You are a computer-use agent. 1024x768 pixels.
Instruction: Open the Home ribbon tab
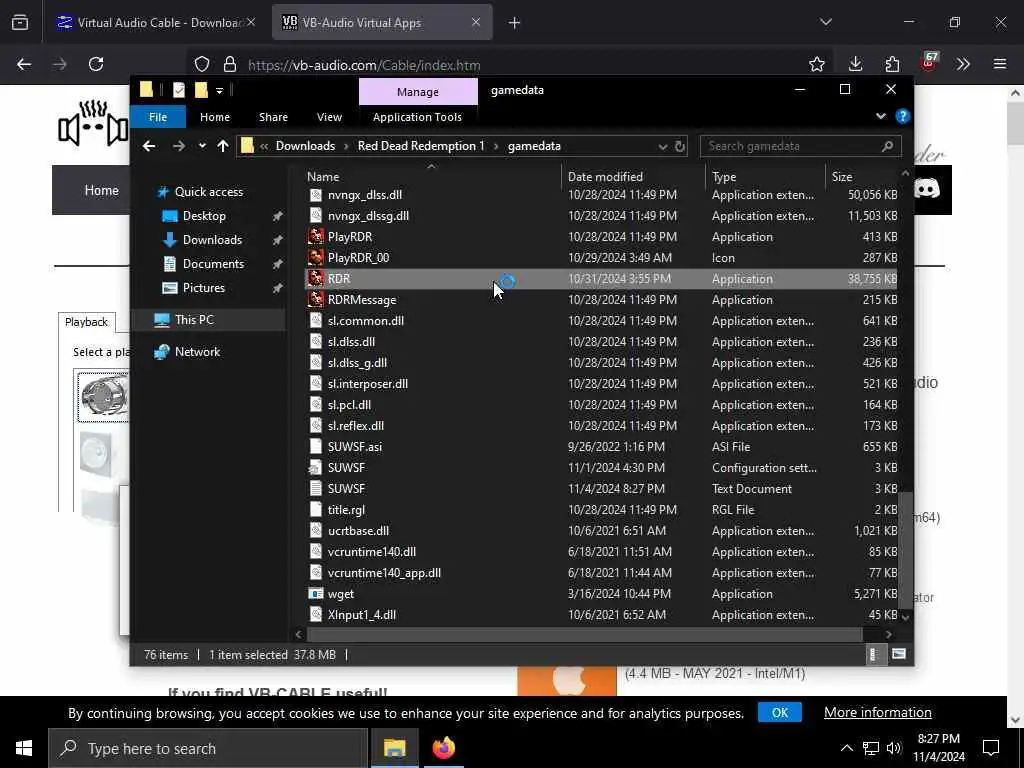tap(215, 117)
